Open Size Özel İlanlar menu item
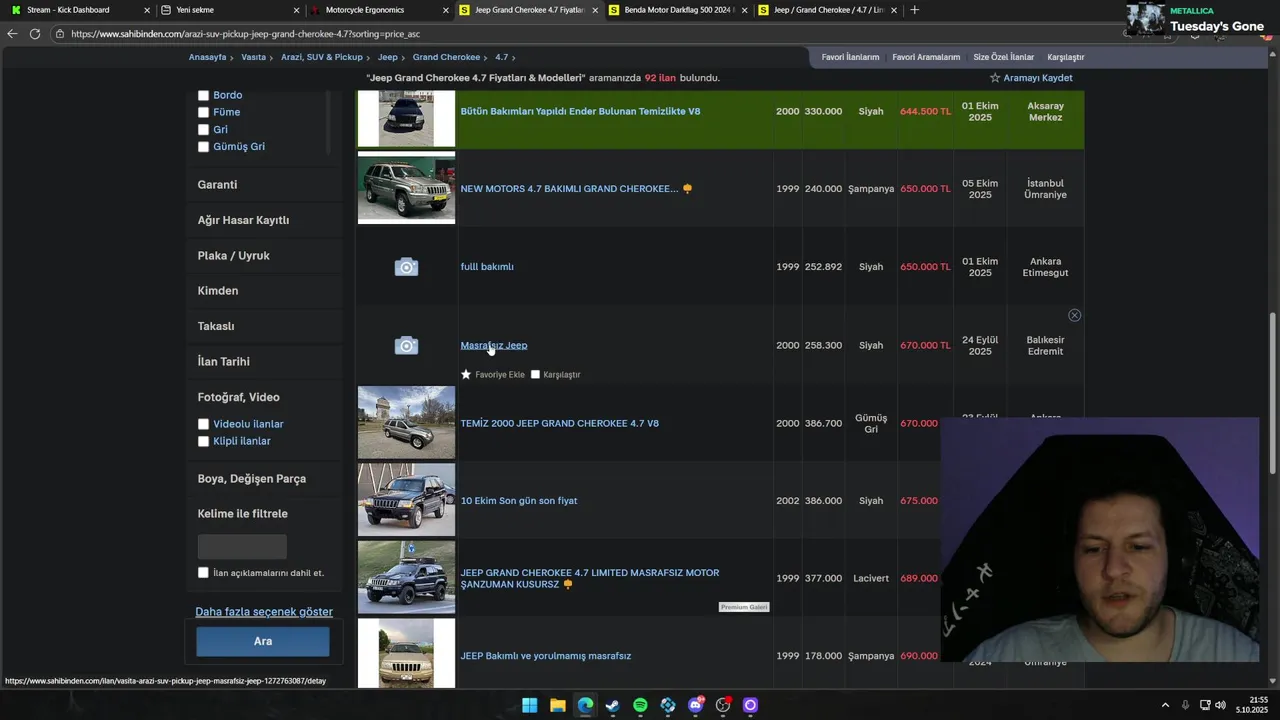 point(1003,57)
